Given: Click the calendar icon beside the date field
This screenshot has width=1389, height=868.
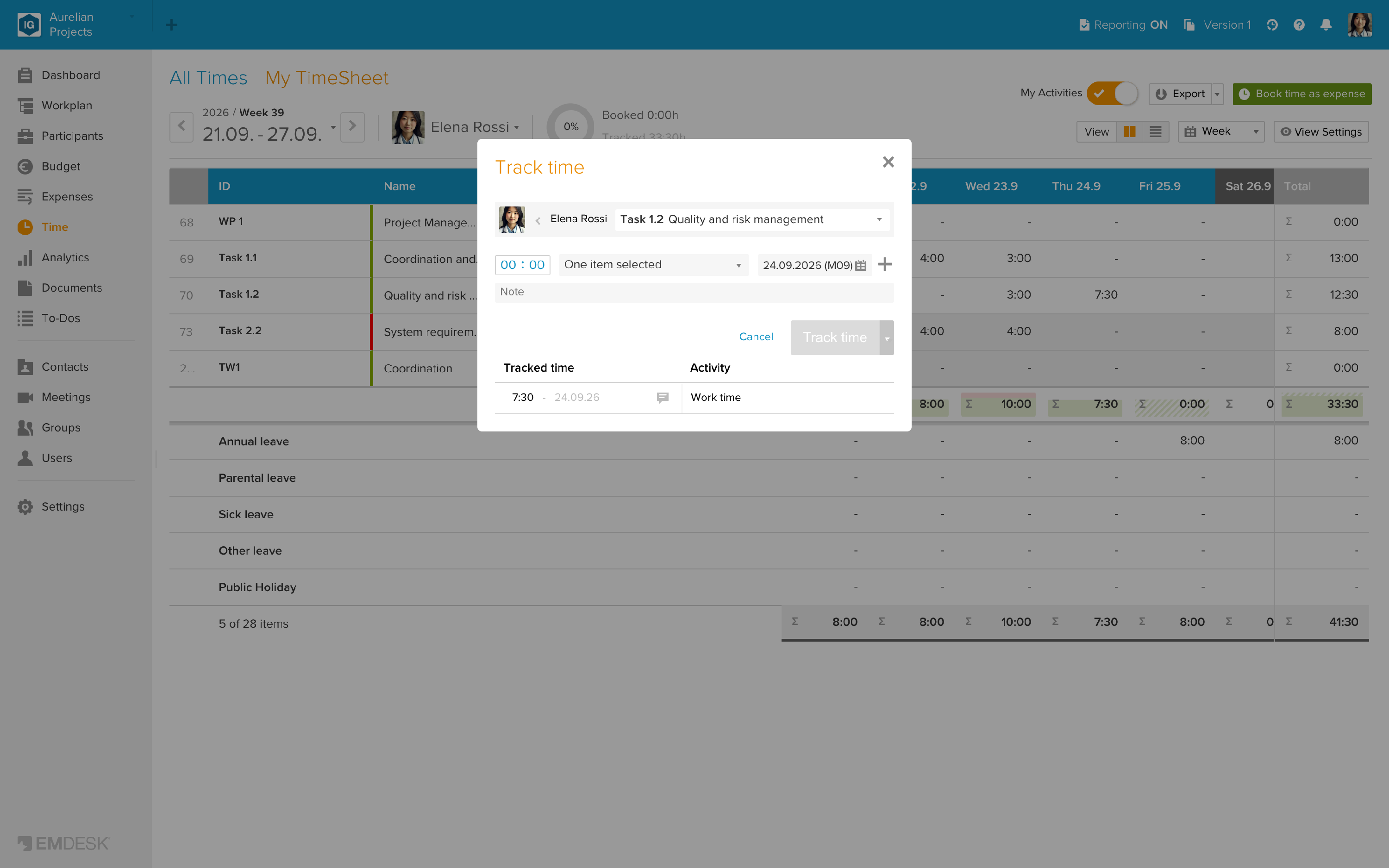Looking at the screenshot, I should [860, 265].
